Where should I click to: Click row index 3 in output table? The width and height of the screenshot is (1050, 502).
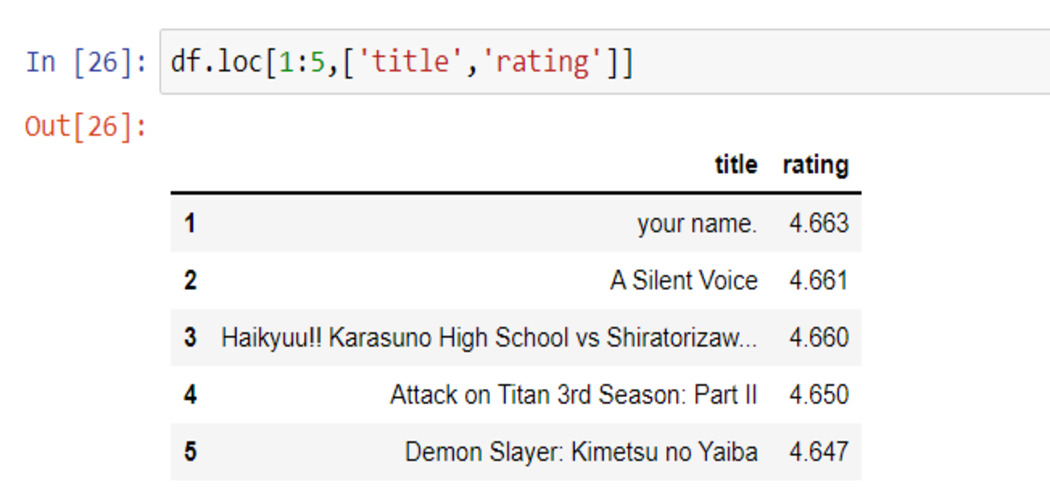[190, 338]
